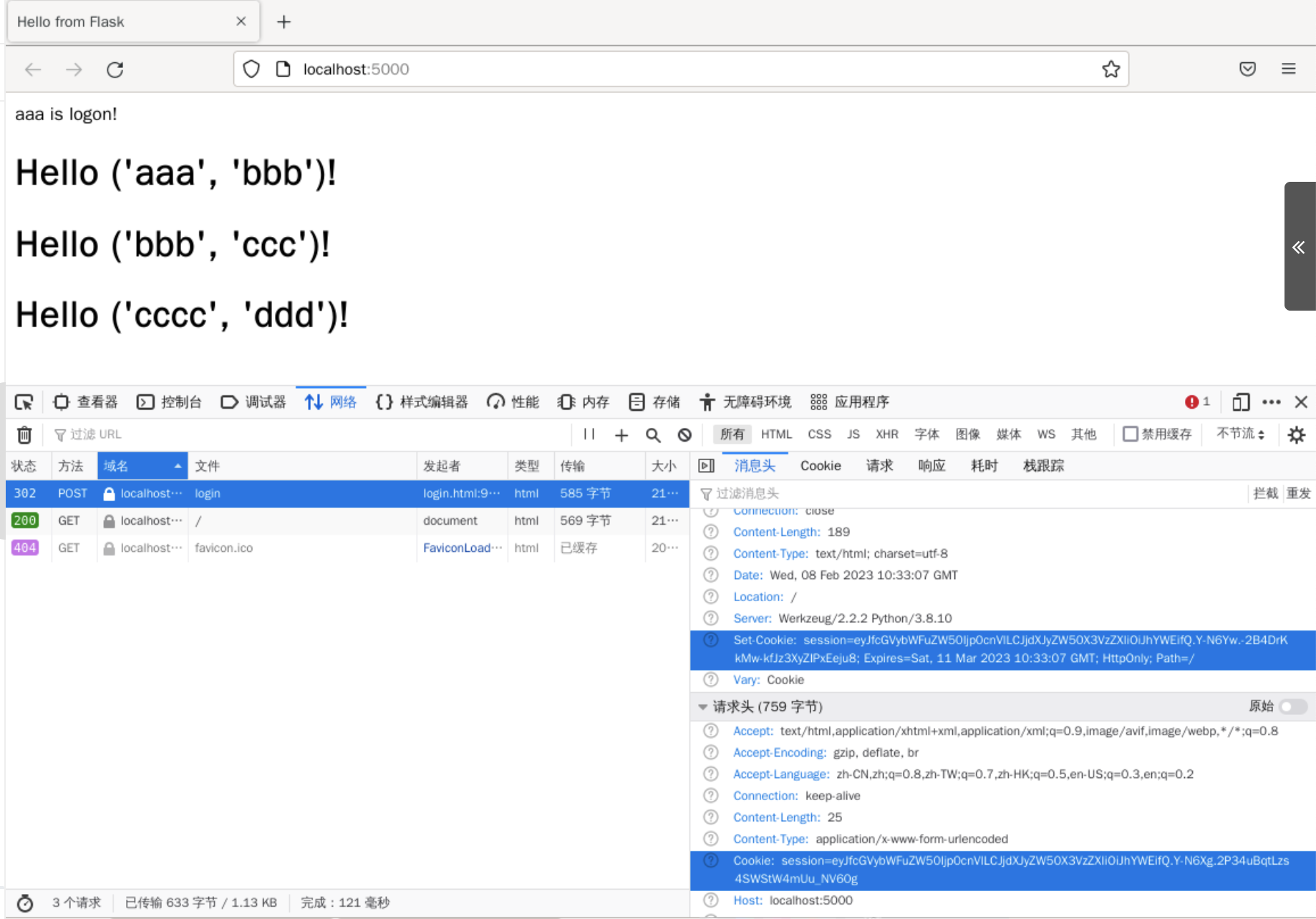Reload the page with refresh icon
The width and height of the screenshot is (1316, 919).
pos(115,69)
